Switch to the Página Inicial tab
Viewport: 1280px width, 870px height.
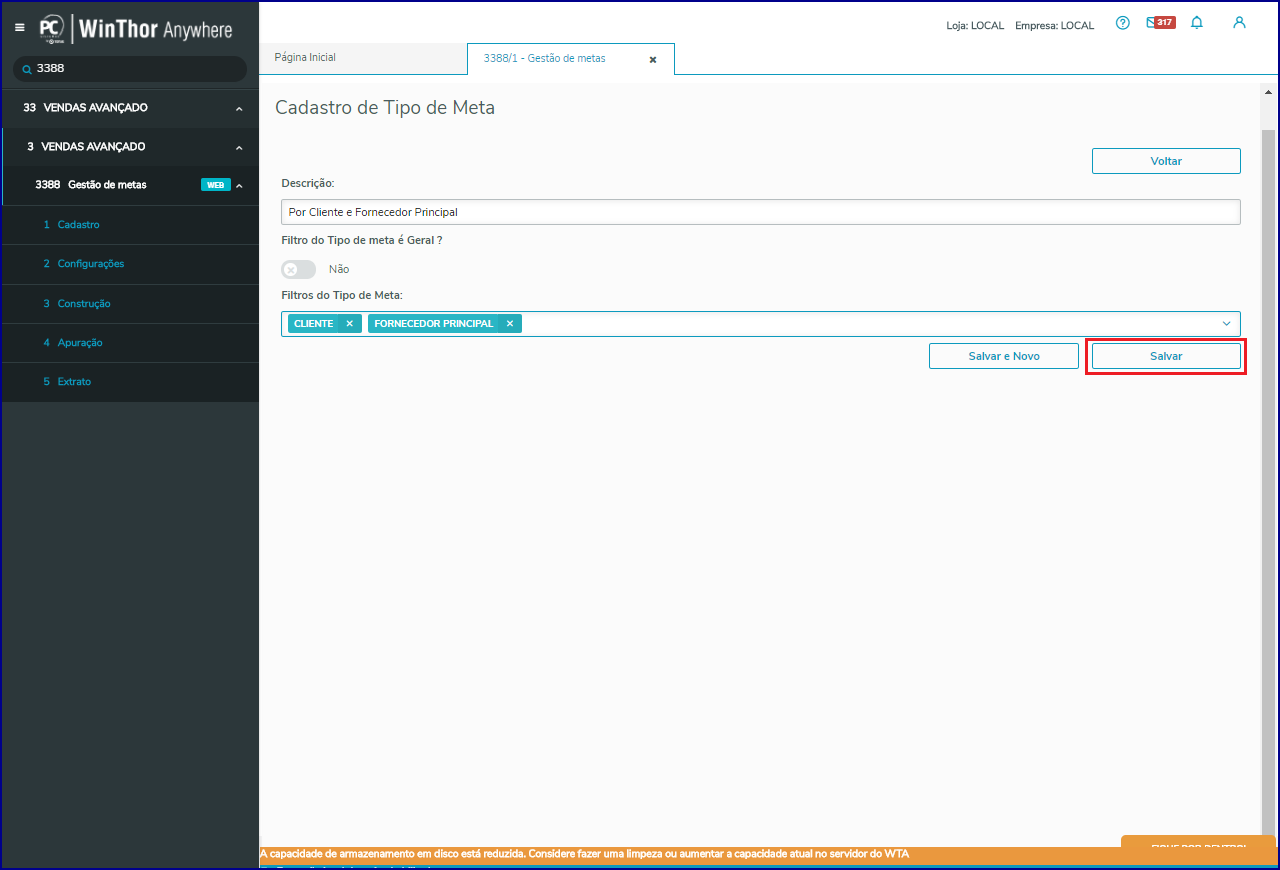(x=363, y=58)
